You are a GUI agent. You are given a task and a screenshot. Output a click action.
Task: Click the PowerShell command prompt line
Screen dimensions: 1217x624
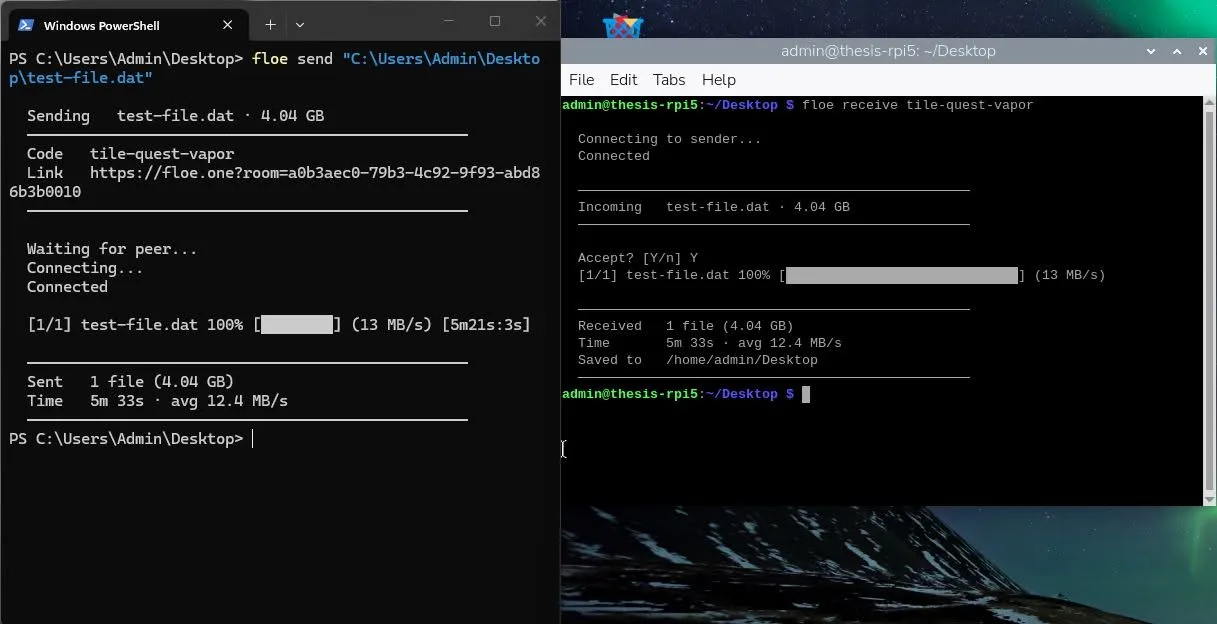point(130,439)
